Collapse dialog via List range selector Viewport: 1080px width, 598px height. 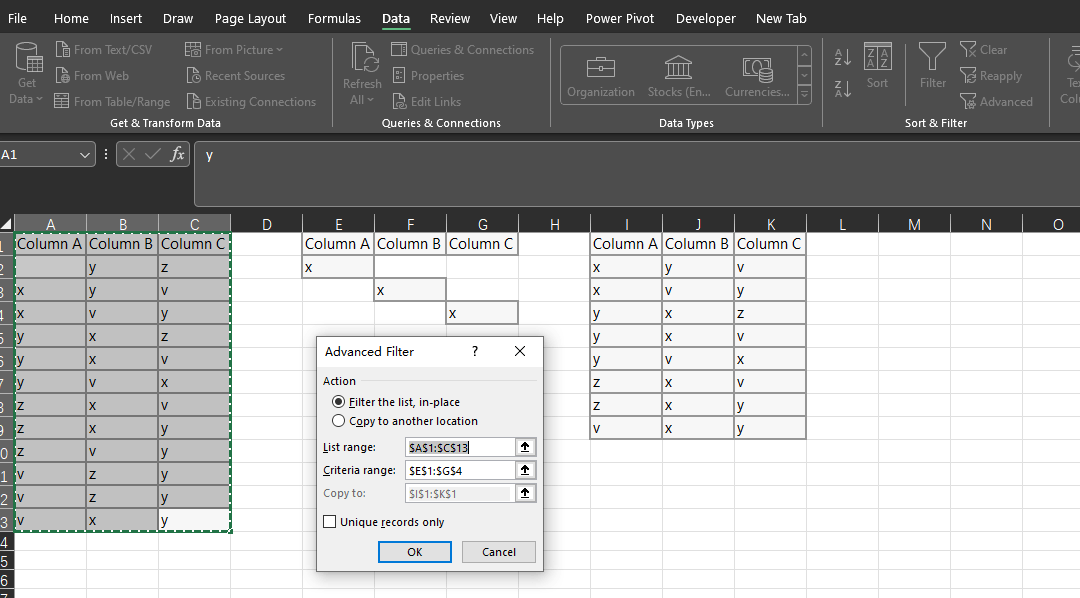tap(525, 447)
